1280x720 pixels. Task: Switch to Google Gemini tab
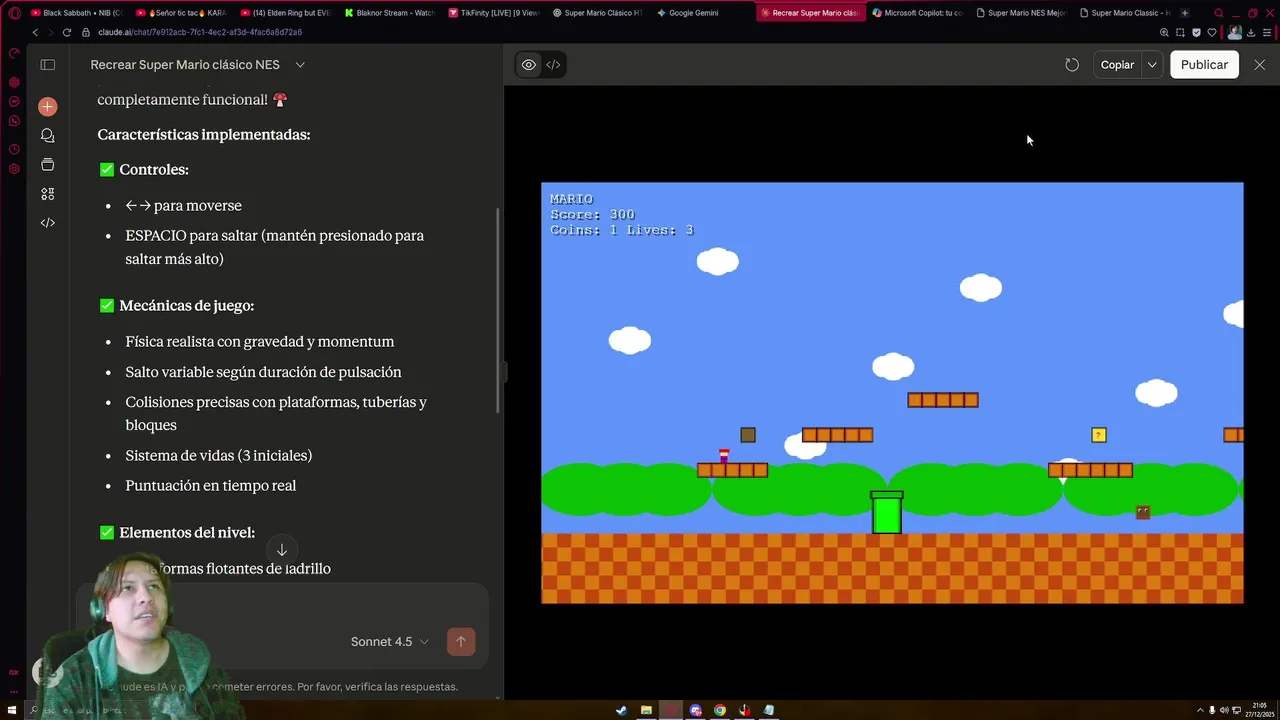pos(702,13)
